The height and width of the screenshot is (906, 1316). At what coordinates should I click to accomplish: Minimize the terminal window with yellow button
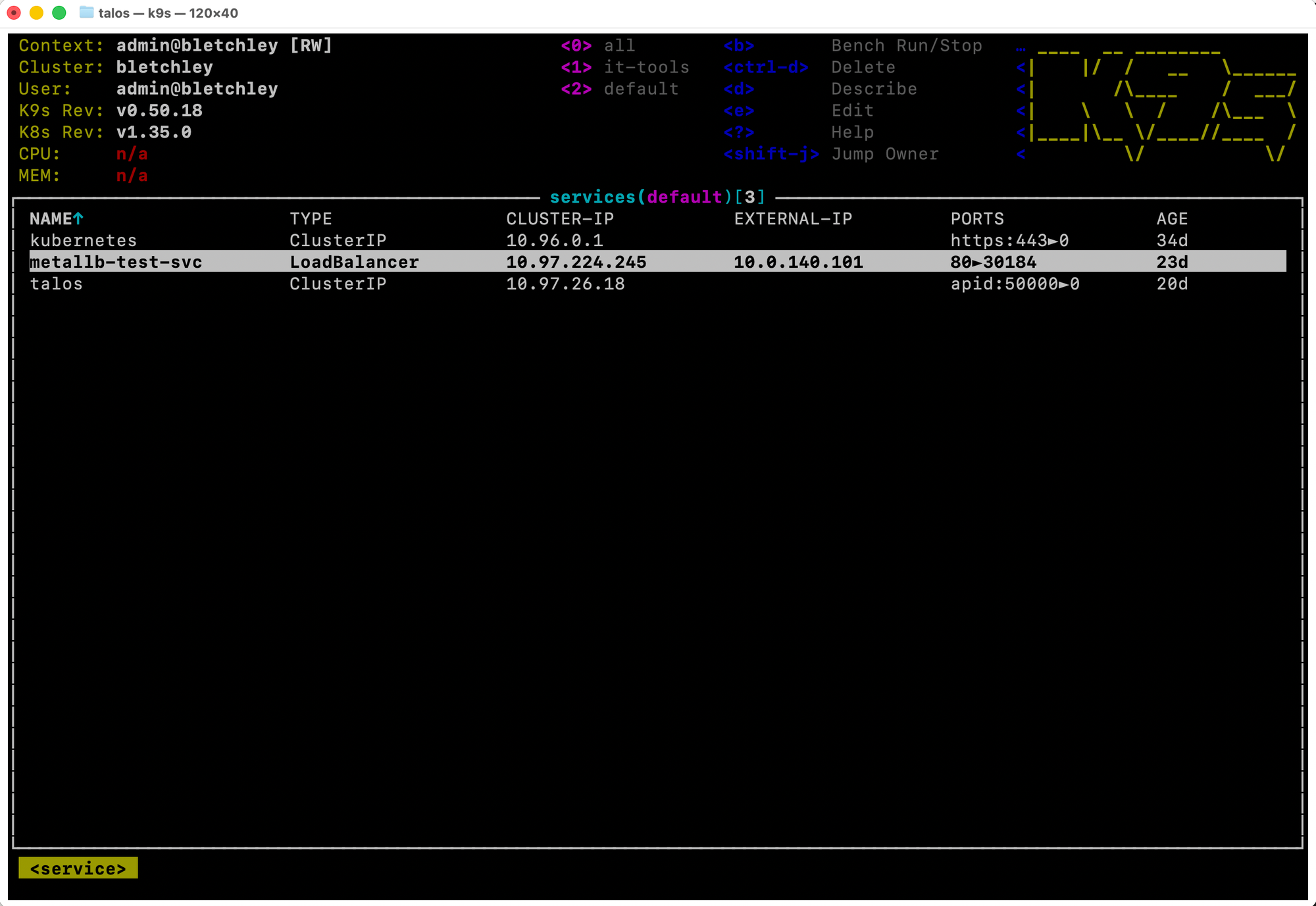(x=36, y=13)
